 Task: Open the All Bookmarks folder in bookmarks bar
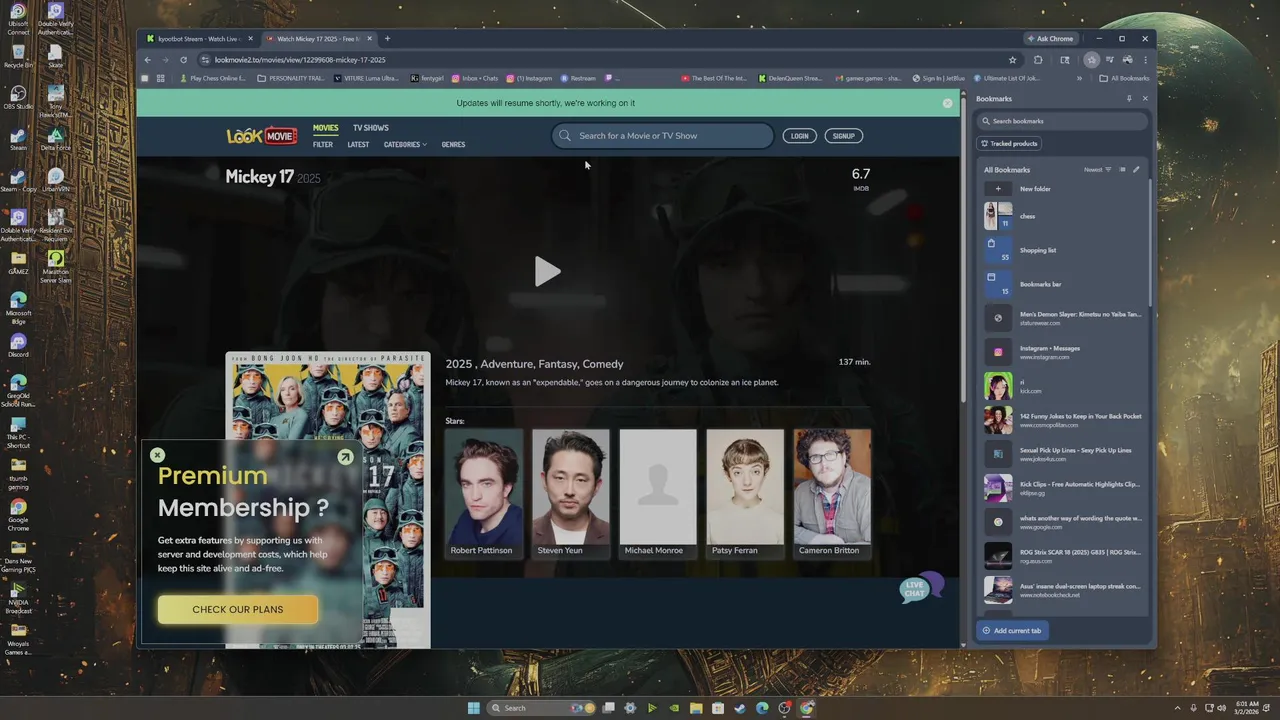coord(1124,78)
